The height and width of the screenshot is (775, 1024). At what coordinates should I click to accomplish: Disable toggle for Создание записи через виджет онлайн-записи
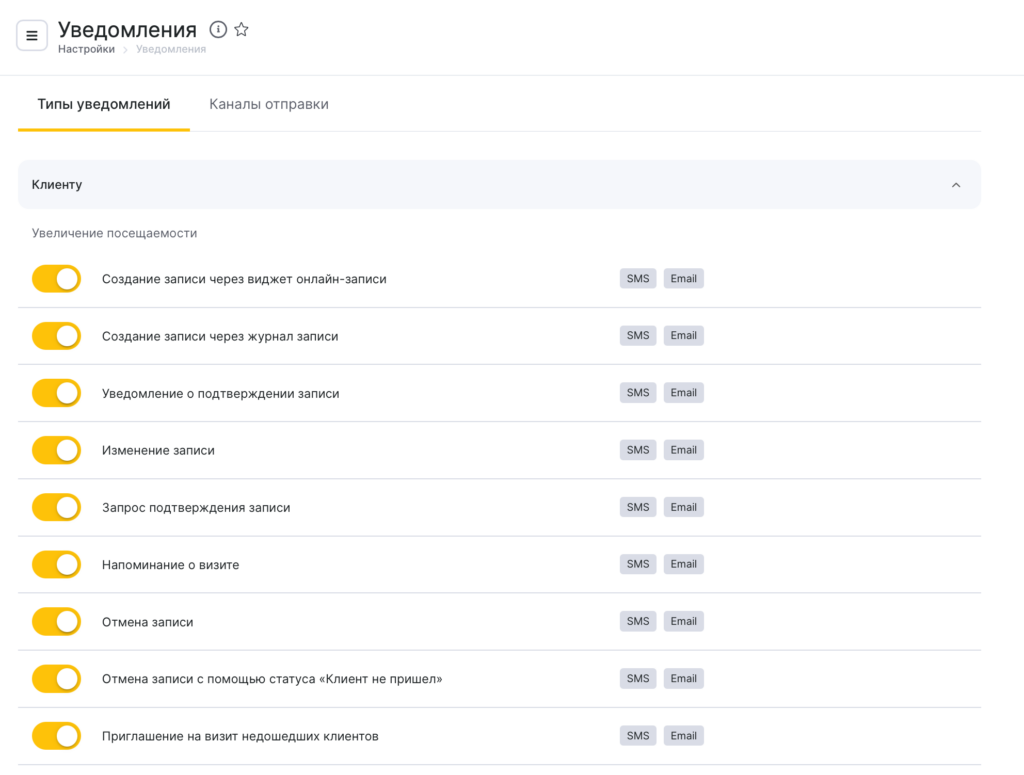56,279
